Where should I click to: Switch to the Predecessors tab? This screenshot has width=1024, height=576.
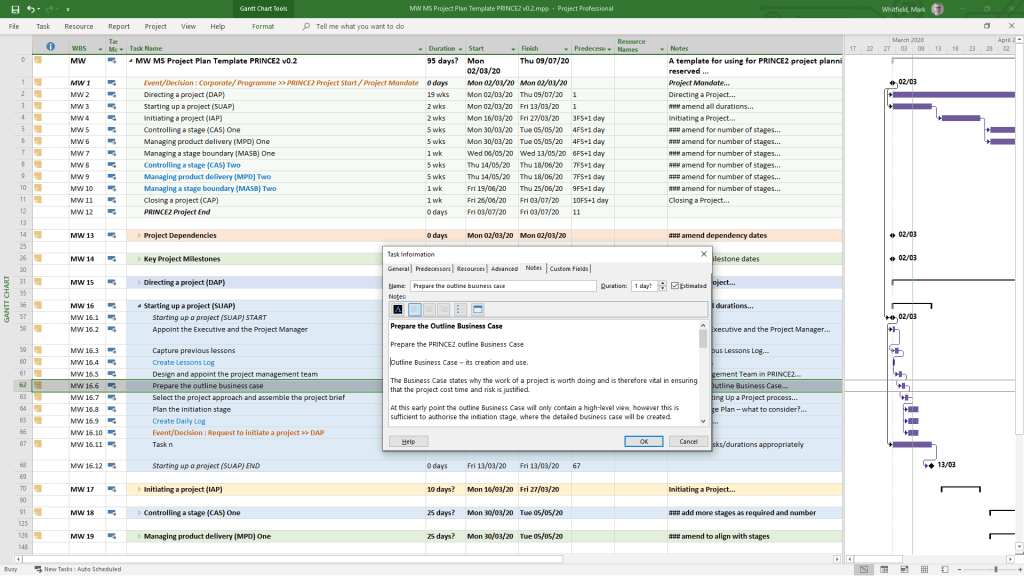pyautogui.click(x=432, y=268)
